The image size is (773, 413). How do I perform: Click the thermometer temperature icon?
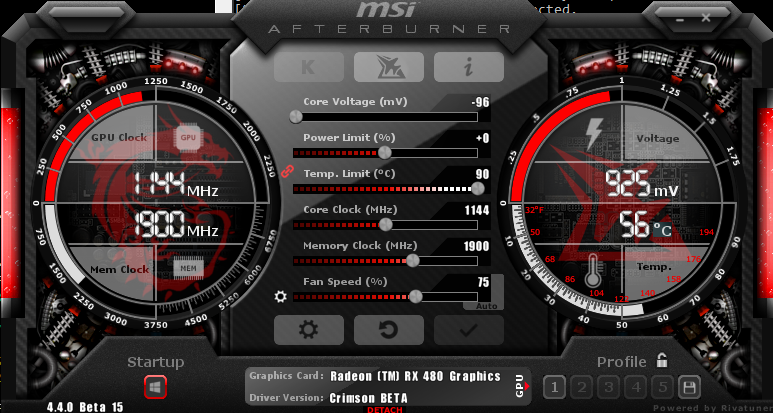click(x=593, y=270)
